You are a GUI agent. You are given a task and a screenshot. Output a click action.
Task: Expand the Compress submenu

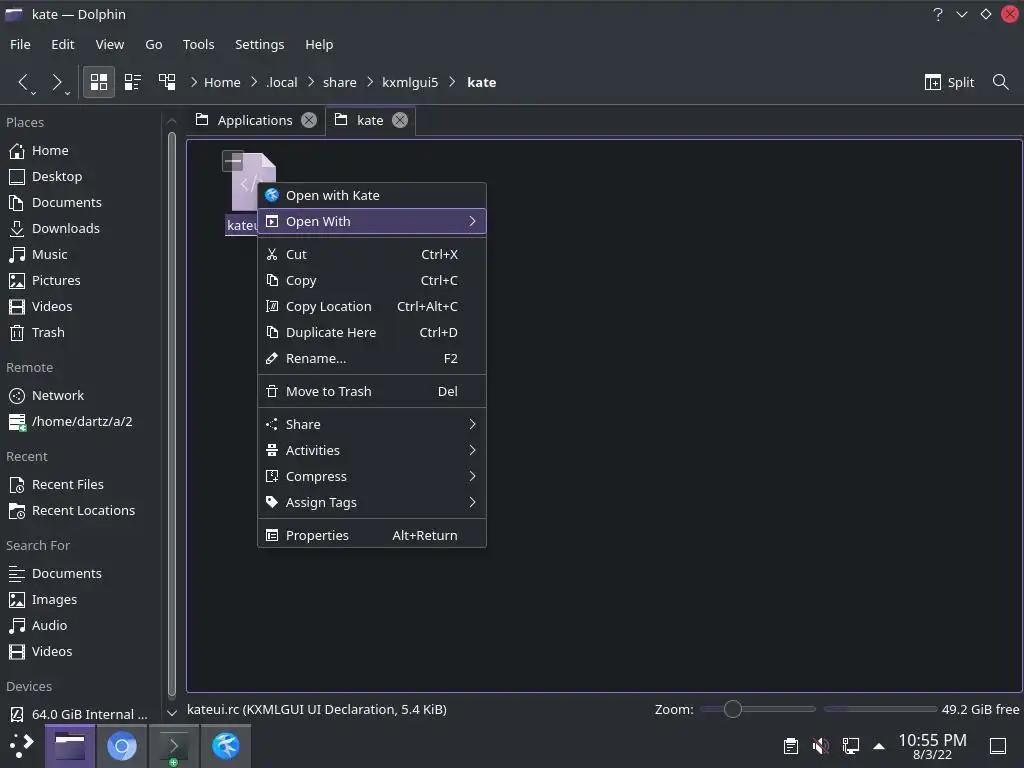click(372, 477)
